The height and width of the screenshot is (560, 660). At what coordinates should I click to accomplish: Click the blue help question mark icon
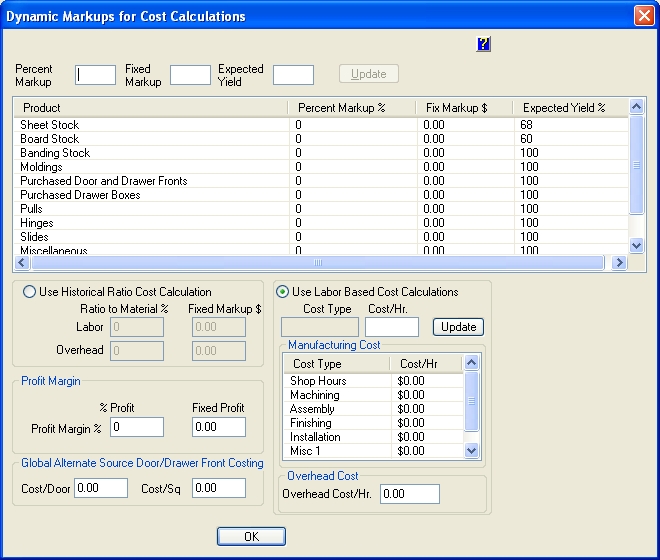484,44
